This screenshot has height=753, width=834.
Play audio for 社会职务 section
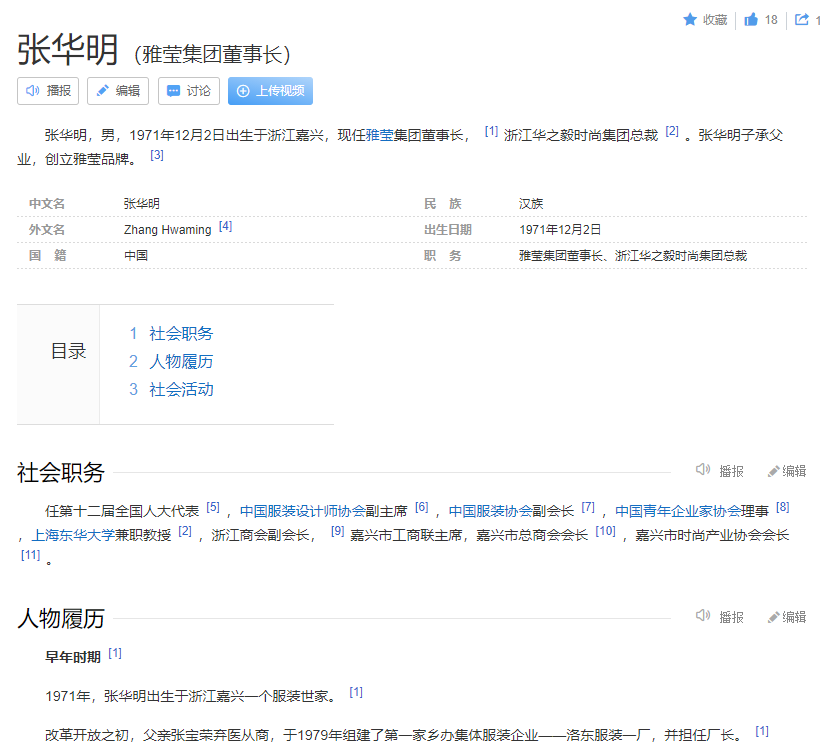tap(720, 471)
